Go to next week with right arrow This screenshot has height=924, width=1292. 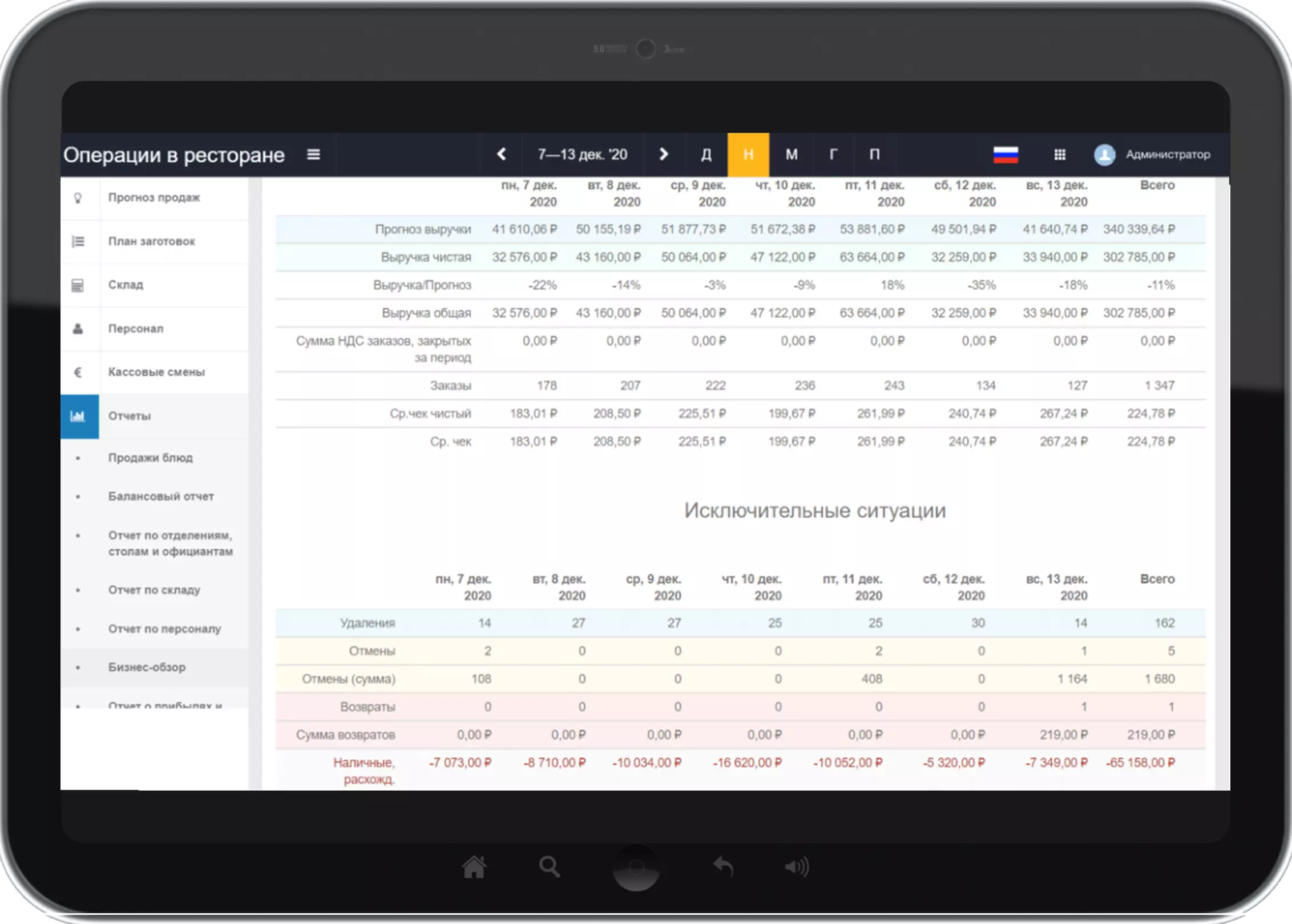(663, 155)
